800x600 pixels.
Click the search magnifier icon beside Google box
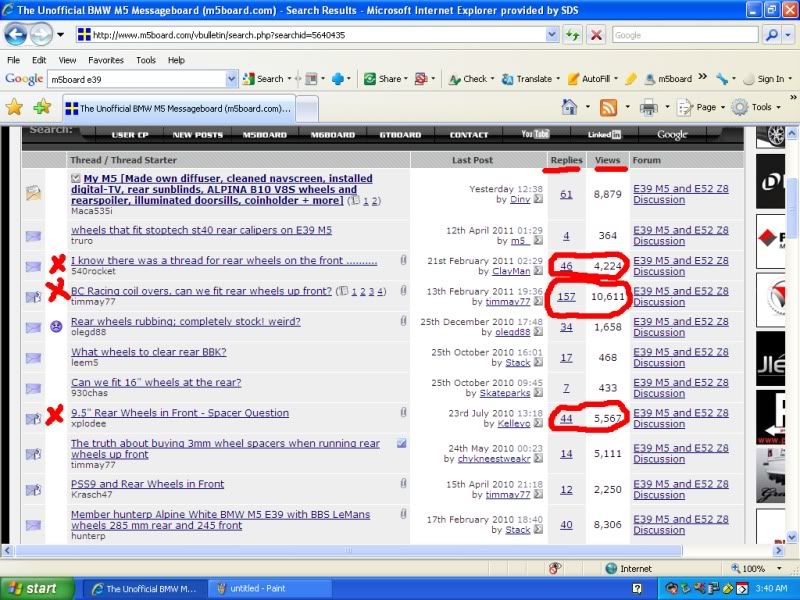pyautogui.click(x=771, y=35)
